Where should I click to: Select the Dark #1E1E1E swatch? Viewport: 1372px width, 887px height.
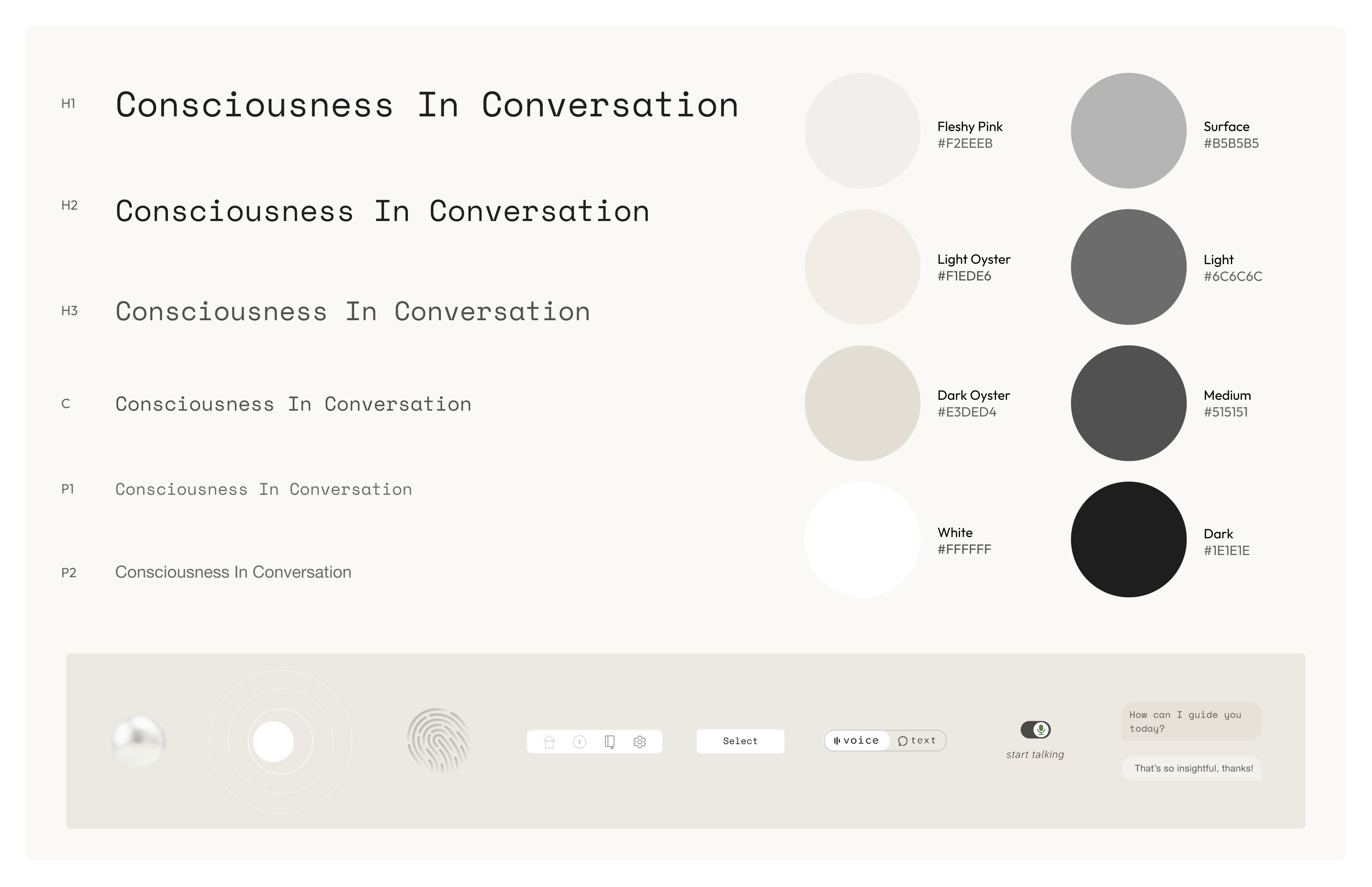(1128, 539)
